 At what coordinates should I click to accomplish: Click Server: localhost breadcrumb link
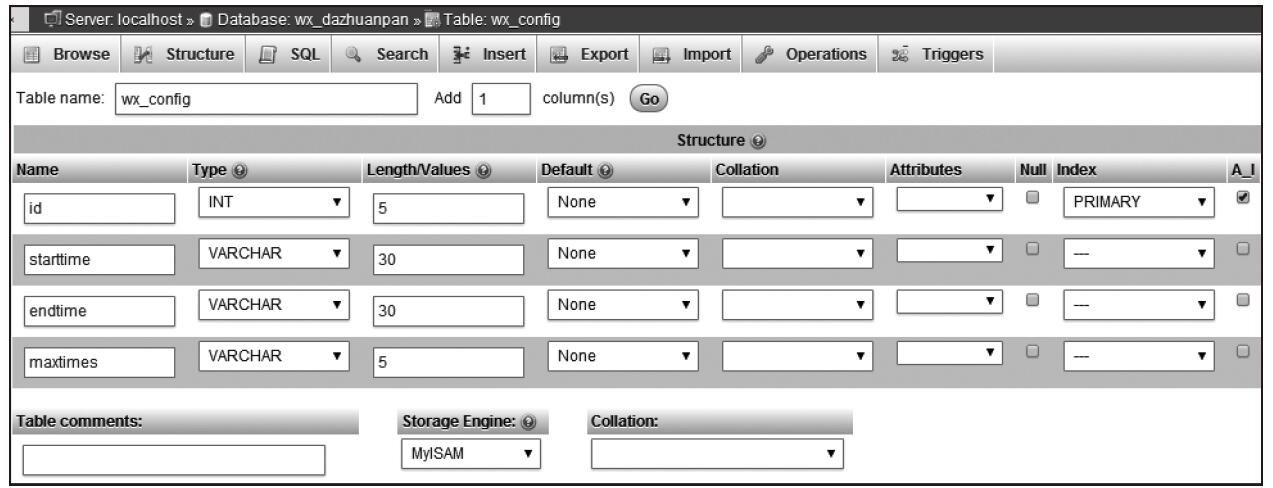[x=124, y=19]
